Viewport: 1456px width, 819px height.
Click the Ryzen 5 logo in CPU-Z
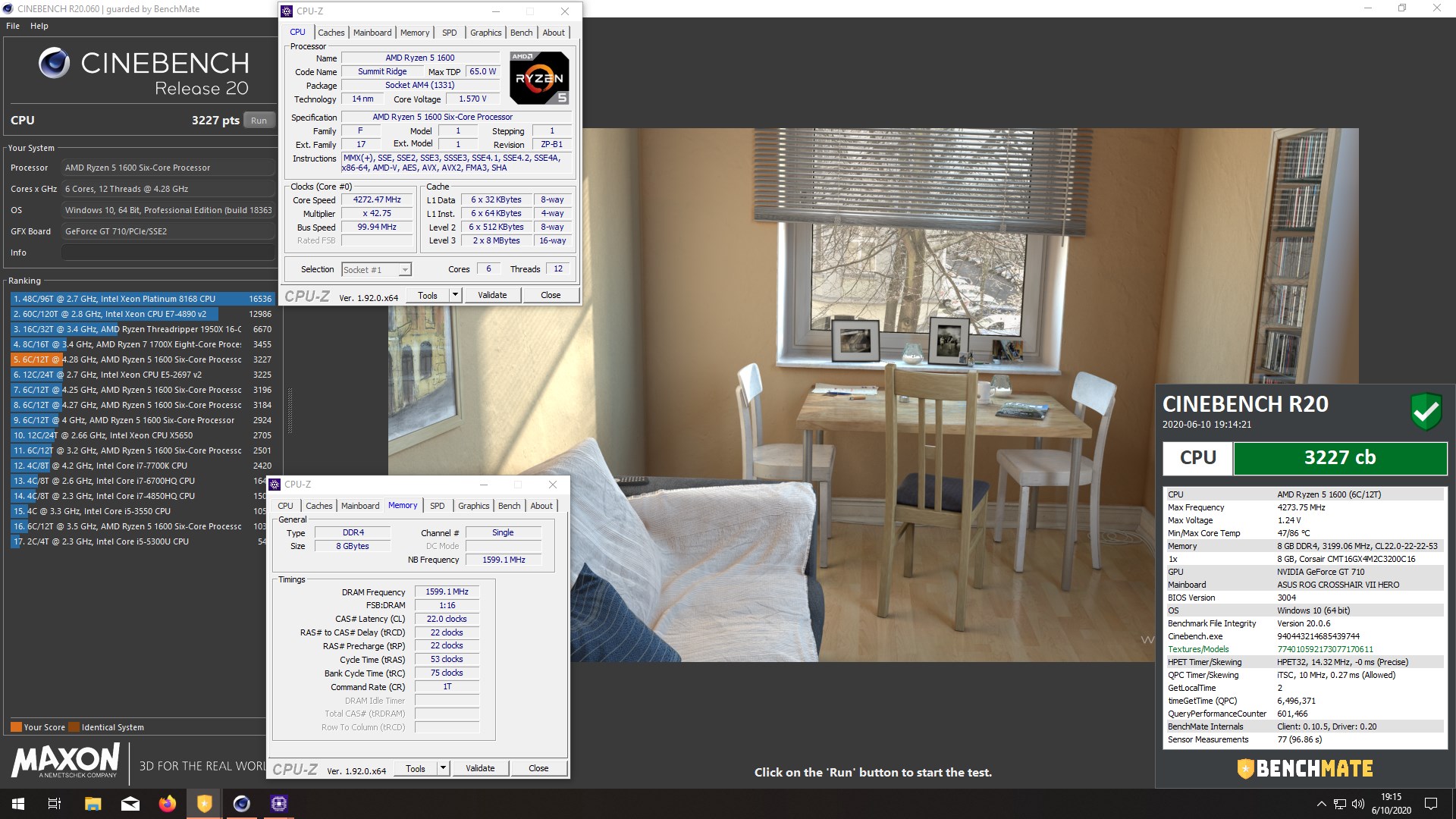click(x=539, y=78)
